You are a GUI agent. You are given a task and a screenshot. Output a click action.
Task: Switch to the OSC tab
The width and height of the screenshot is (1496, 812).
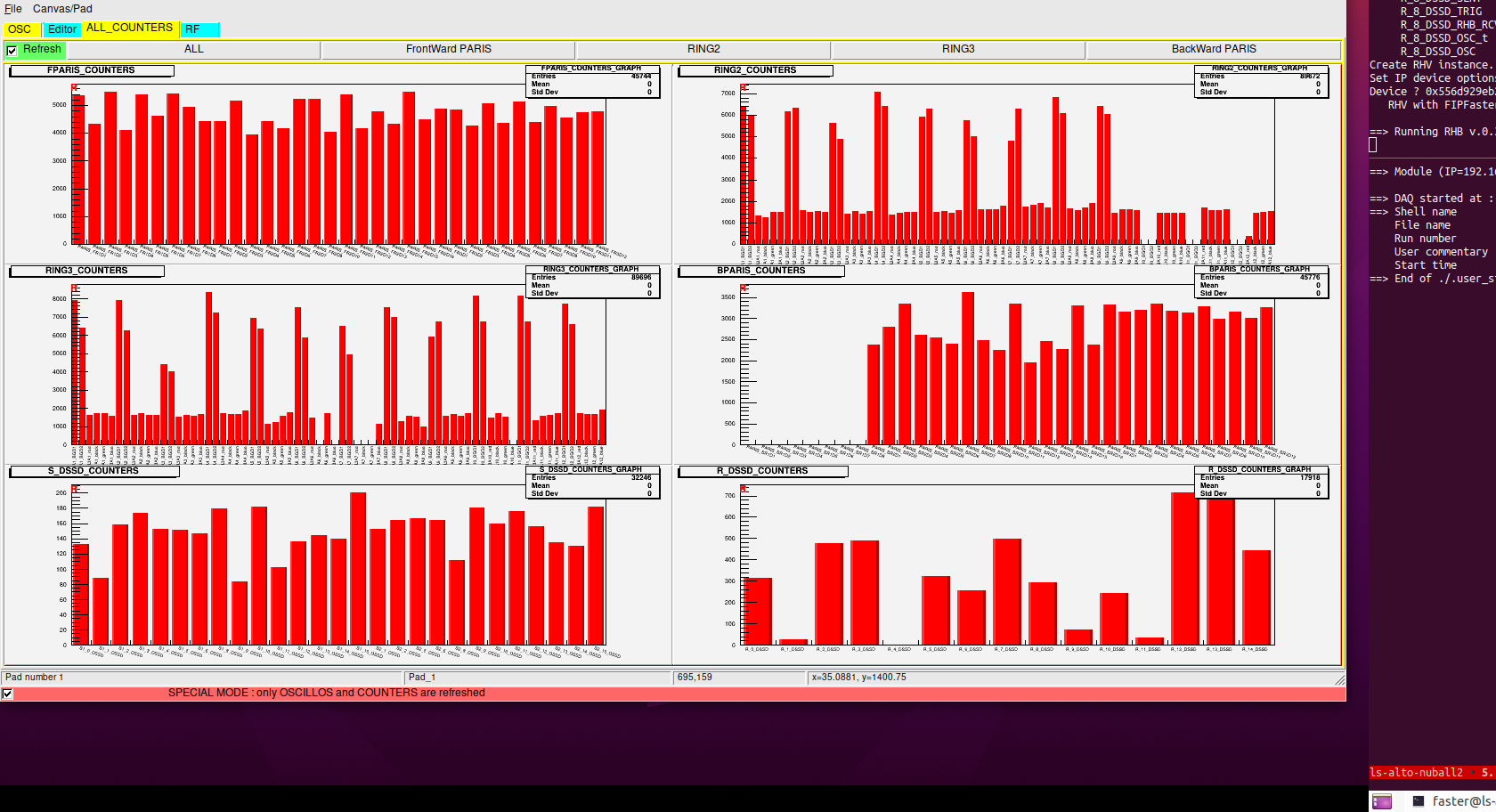click(20, 29)
